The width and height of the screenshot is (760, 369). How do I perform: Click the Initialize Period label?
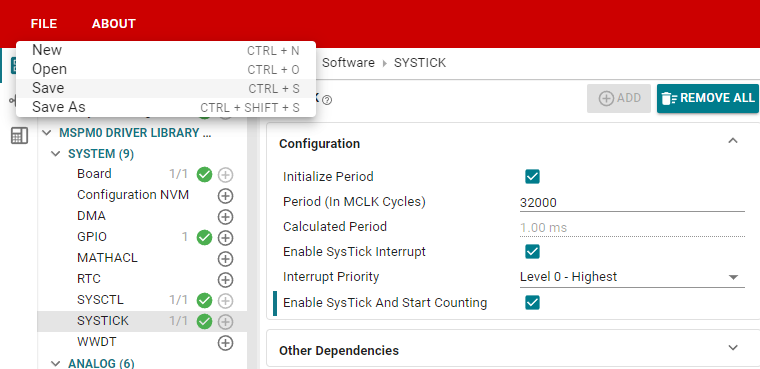point(328,176)
